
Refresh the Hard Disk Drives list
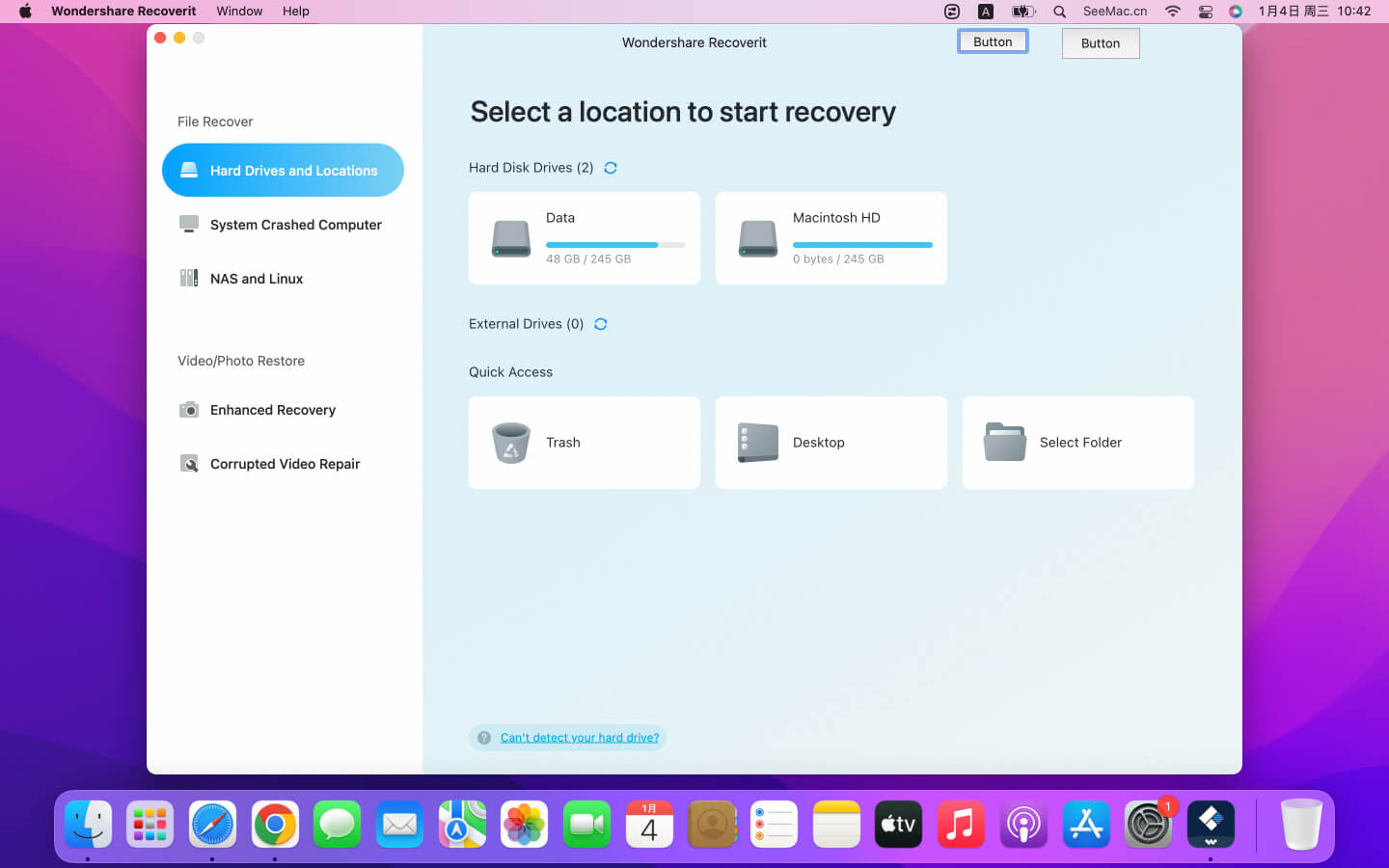(611, 168)
